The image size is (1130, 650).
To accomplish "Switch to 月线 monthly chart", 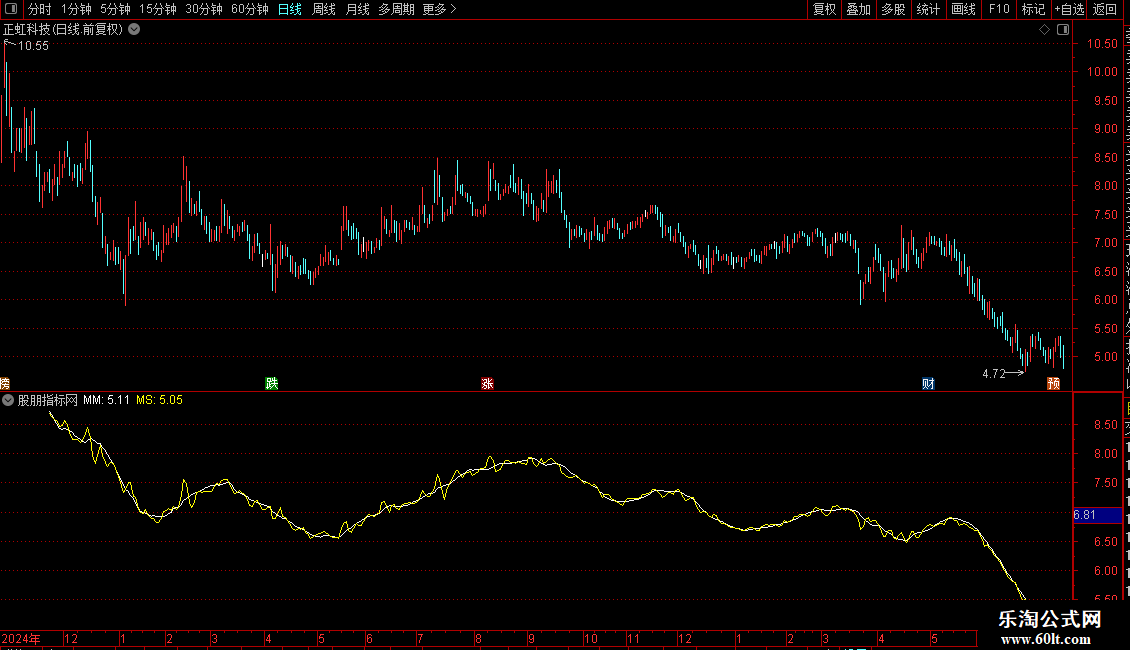I will coord(357,9).
